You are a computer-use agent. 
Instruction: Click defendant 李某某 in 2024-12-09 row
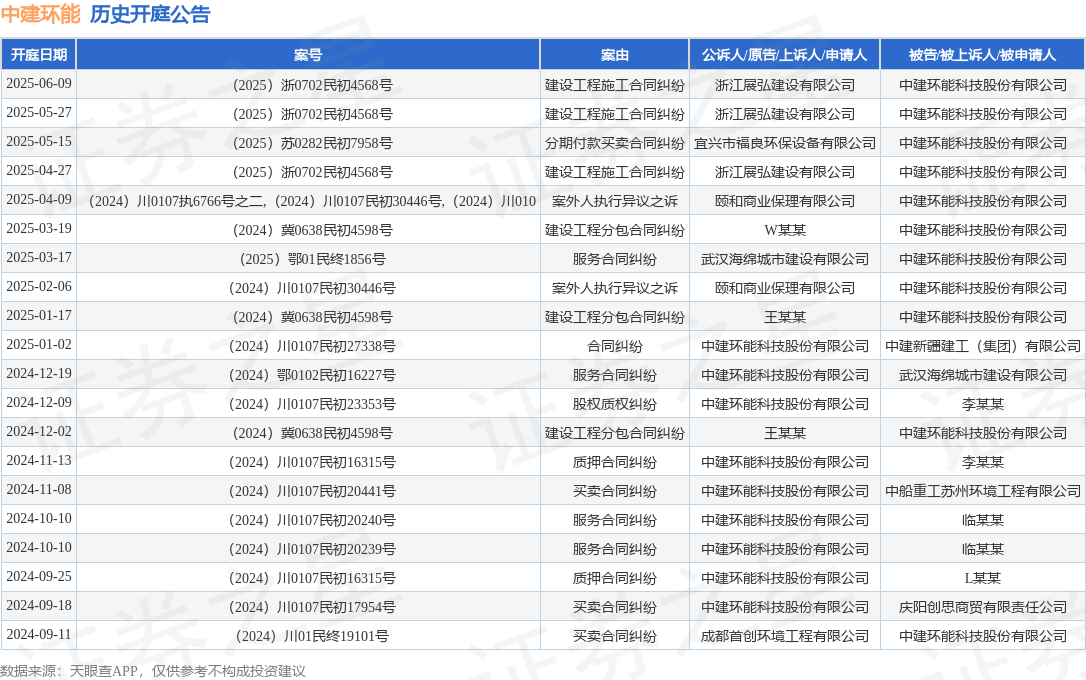[x=983, y=404]
